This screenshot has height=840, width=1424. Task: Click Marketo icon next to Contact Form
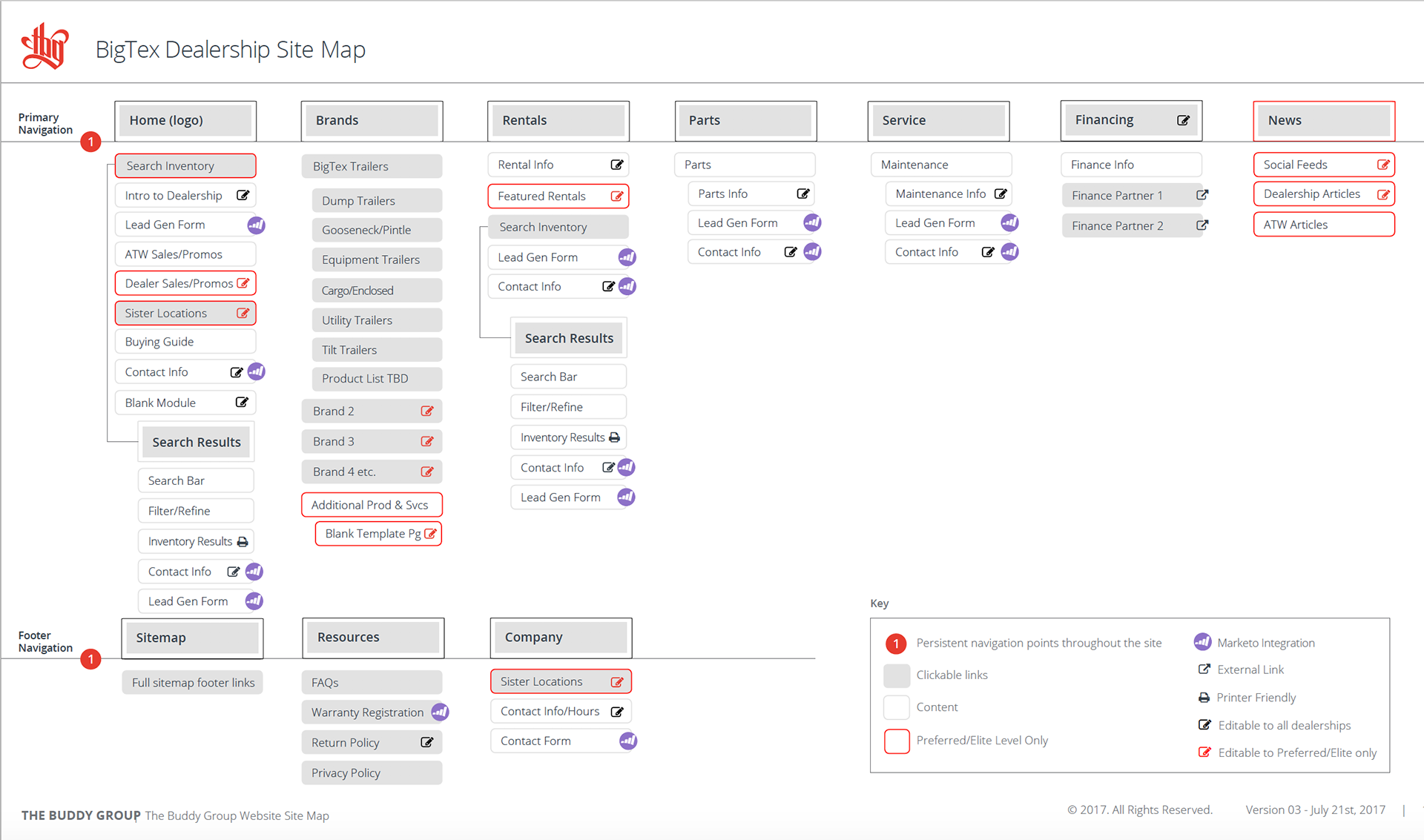click(x=627, y=741)
